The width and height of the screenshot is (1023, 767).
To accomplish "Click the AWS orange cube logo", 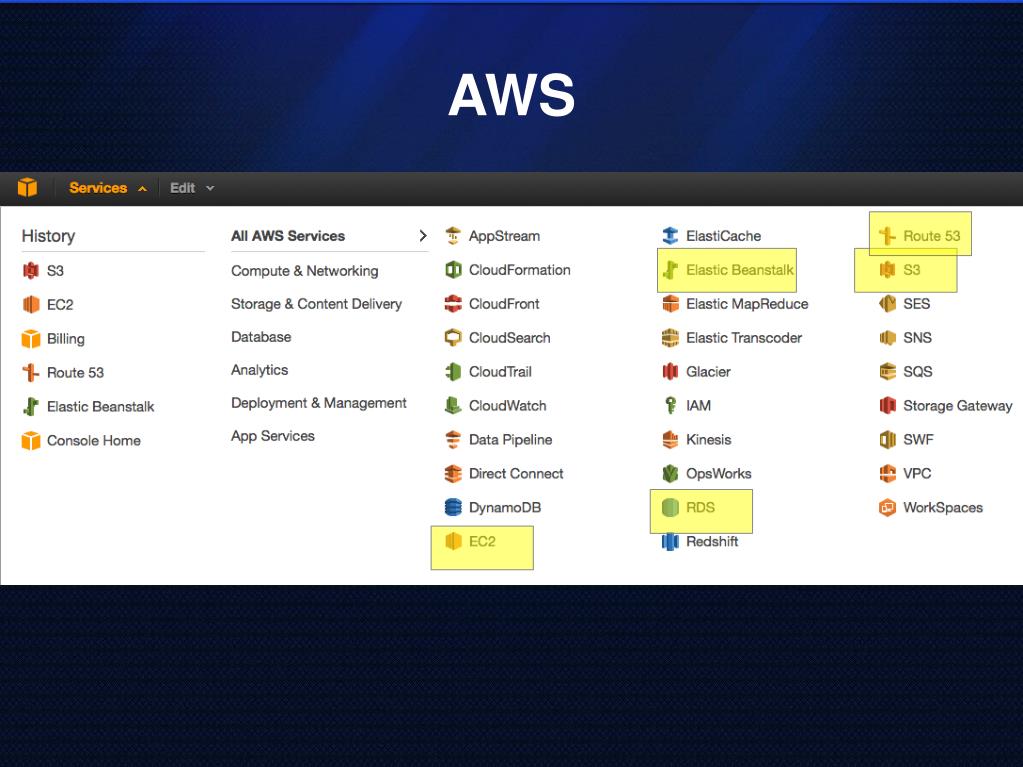I will [x=27, y=188].
